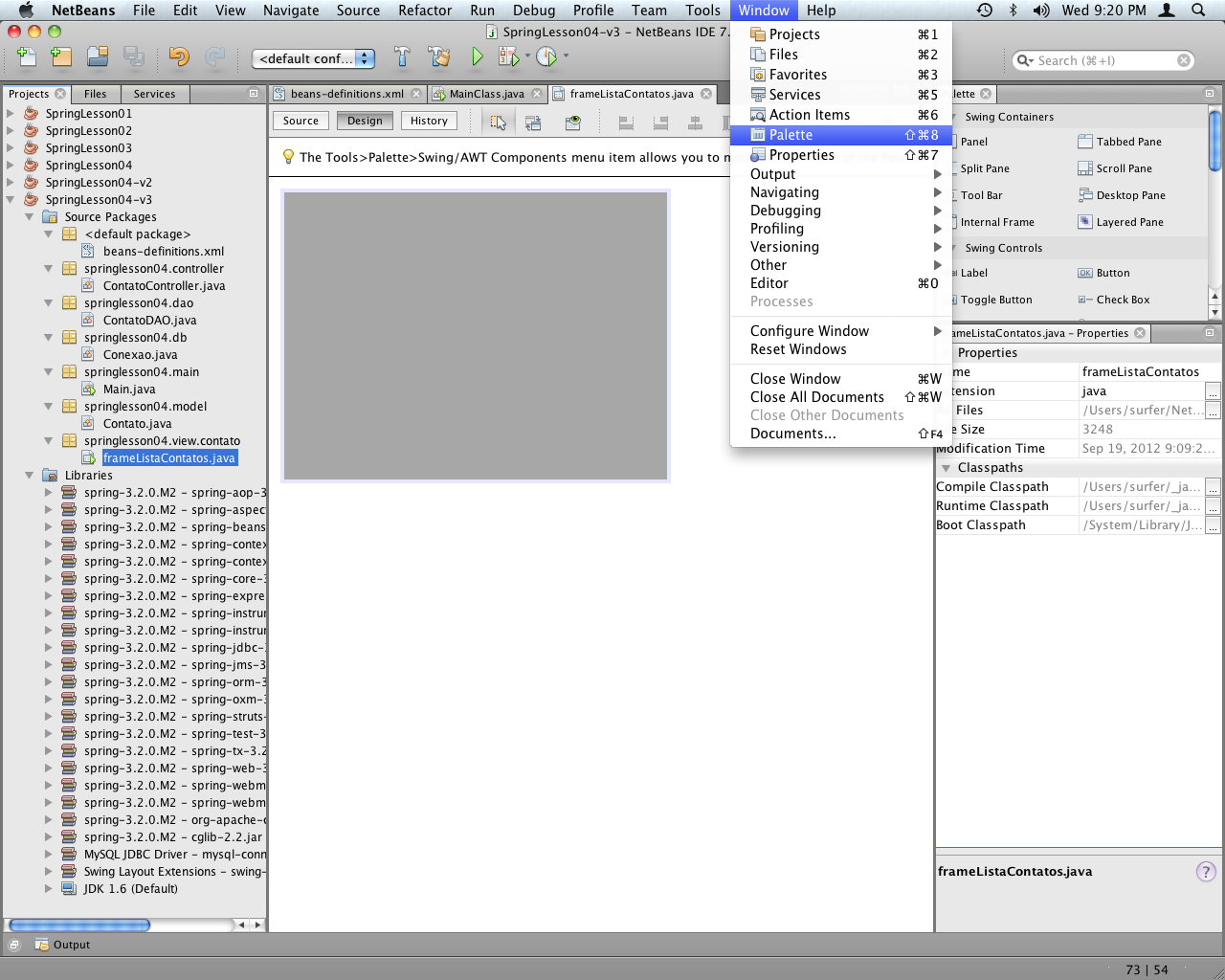Select the Button component in the palette
This screenshot has height=980, width=1225.
tap(1103, 273)
